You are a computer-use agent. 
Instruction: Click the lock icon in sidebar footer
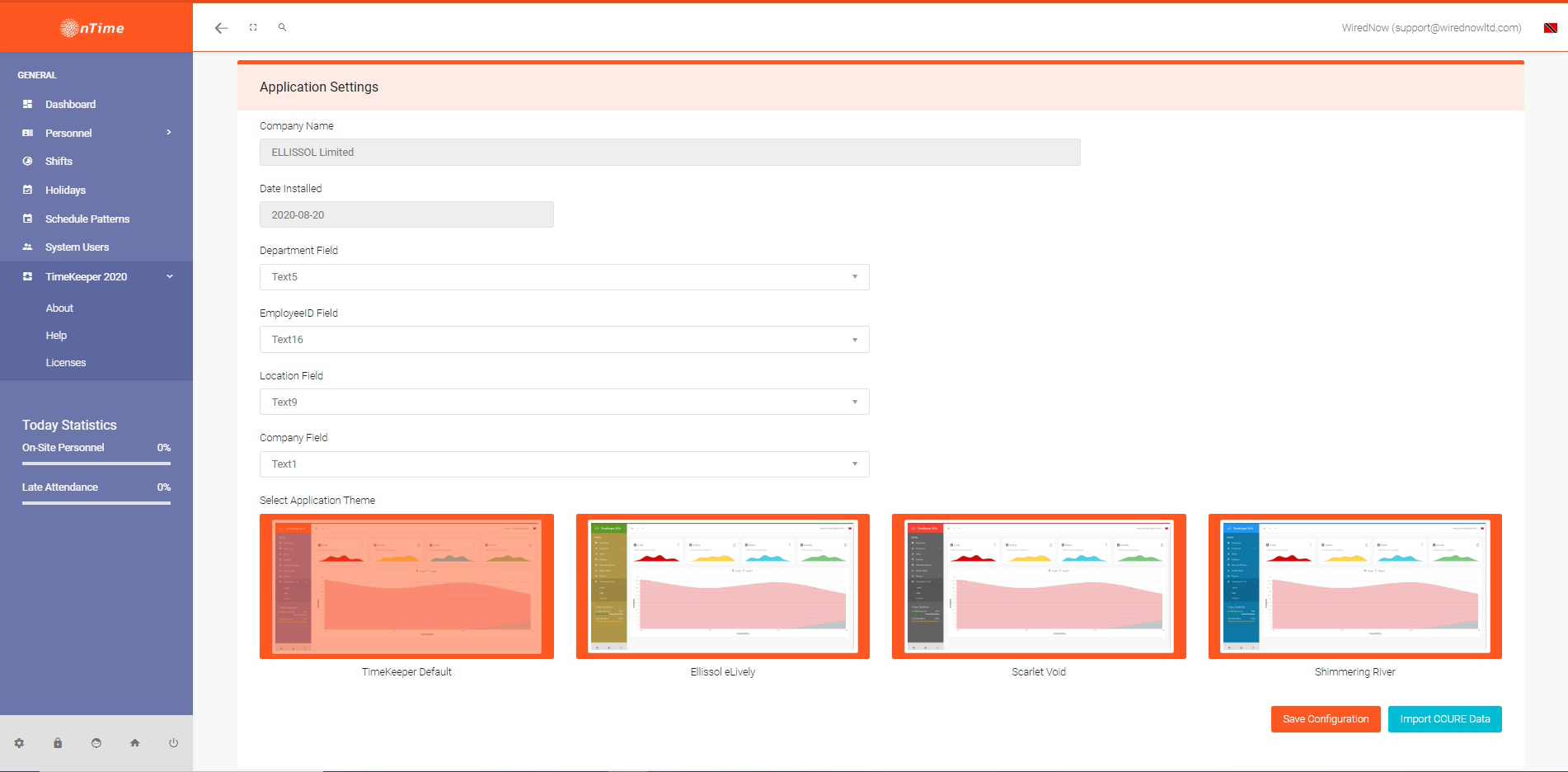(x=58, y=743)
